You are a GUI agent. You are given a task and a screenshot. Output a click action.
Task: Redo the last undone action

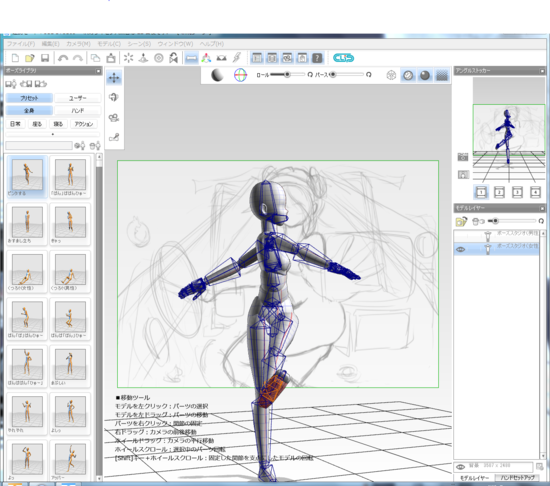click(78, 58)
